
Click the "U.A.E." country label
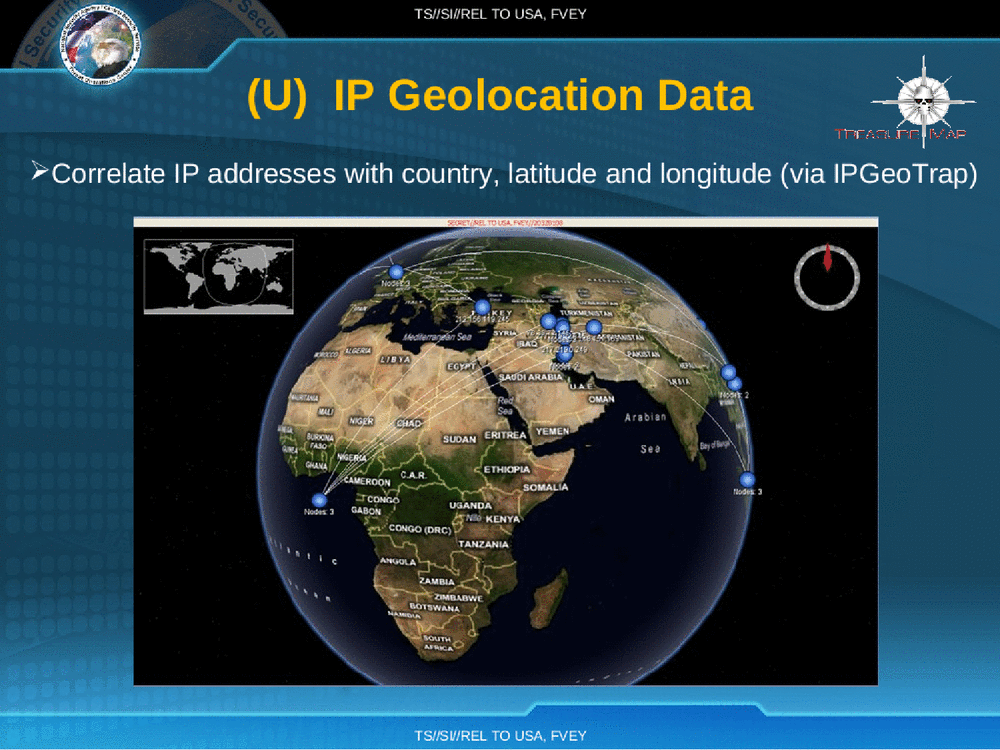point(581,386)
